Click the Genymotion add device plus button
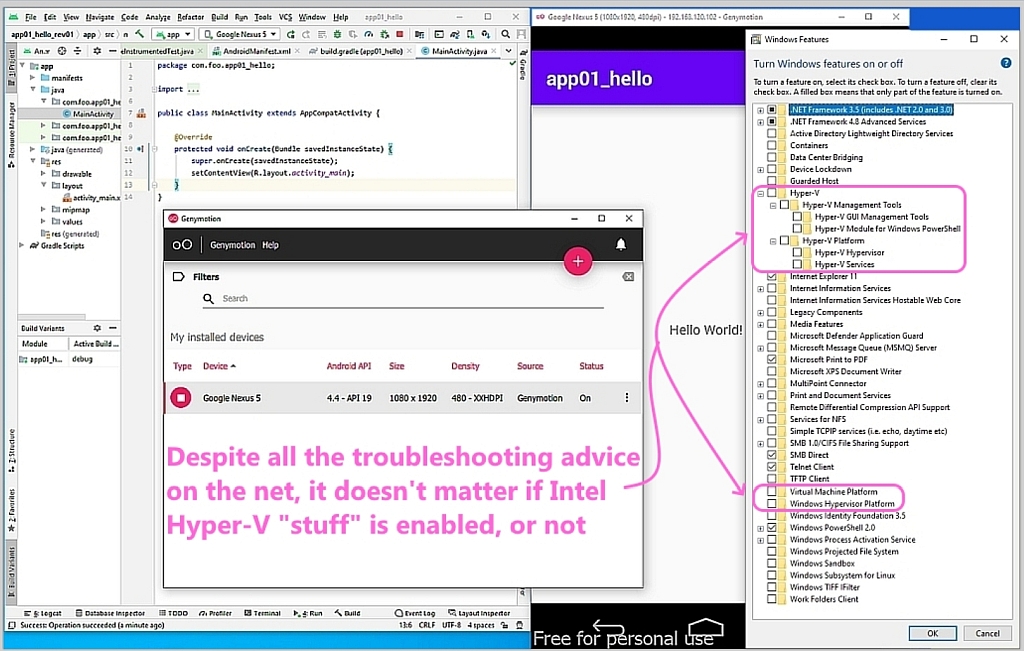 578,261
